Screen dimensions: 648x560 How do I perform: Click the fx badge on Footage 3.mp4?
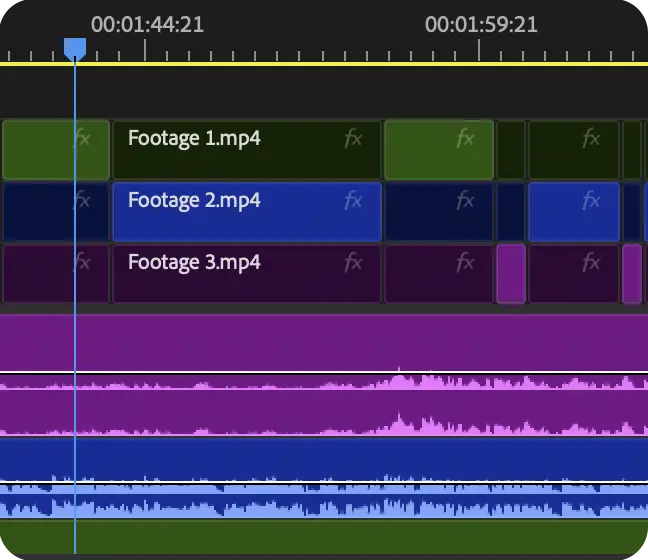pyautogui.click(x=352, y=263)
